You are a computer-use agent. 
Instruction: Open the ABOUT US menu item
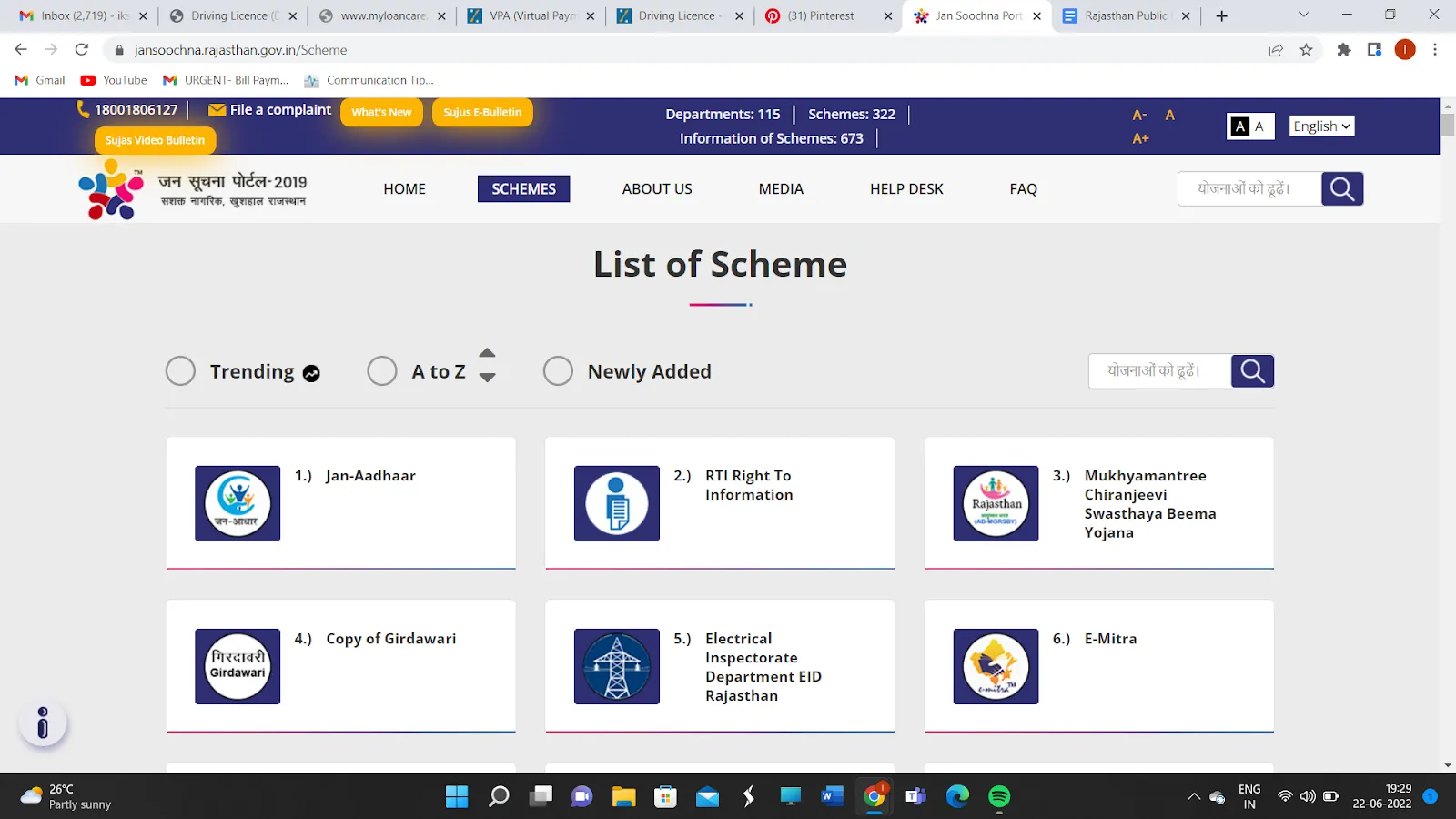coord(657,189)
